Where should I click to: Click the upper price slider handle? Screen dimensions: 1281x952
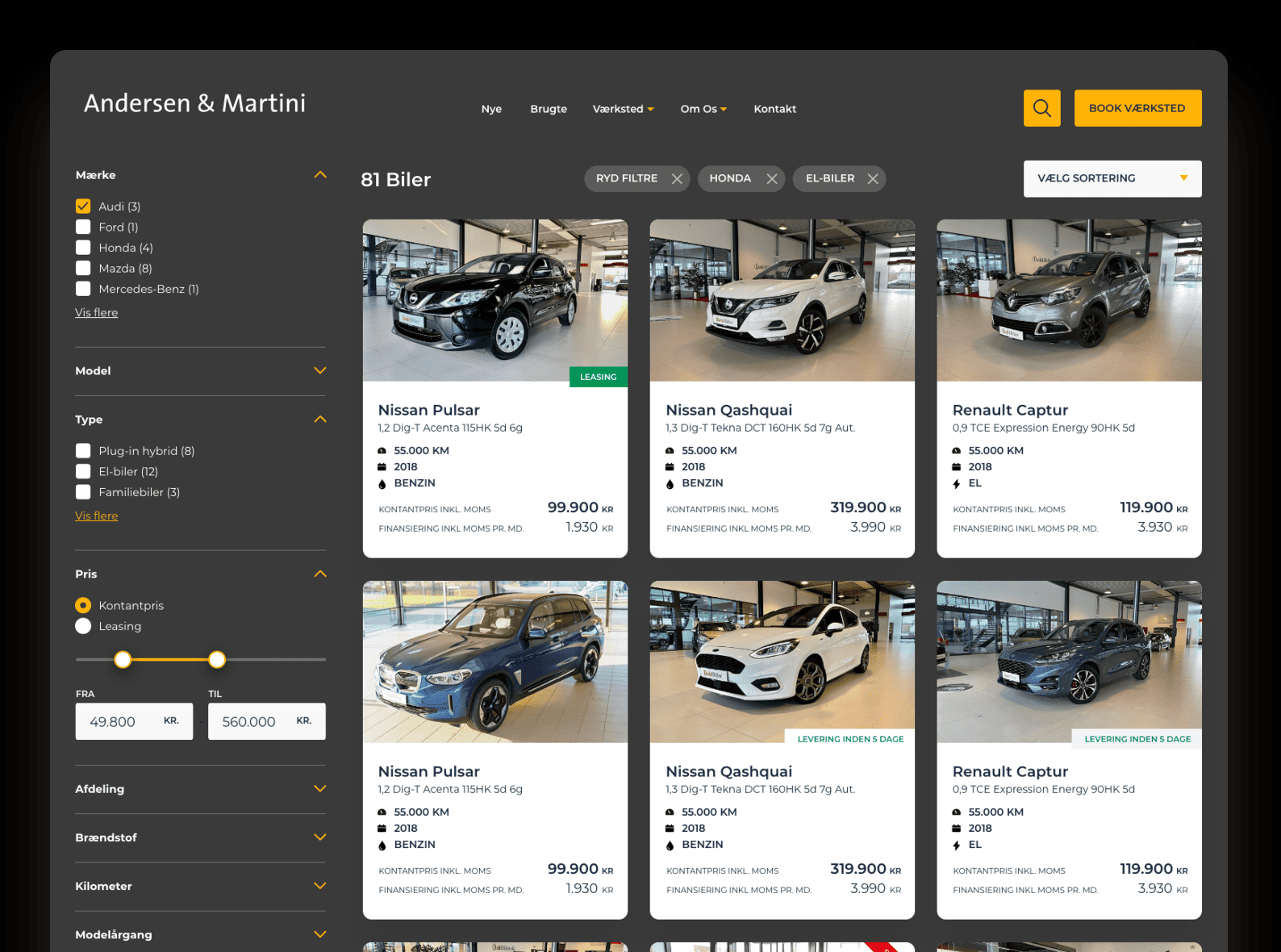coord(217,659)
